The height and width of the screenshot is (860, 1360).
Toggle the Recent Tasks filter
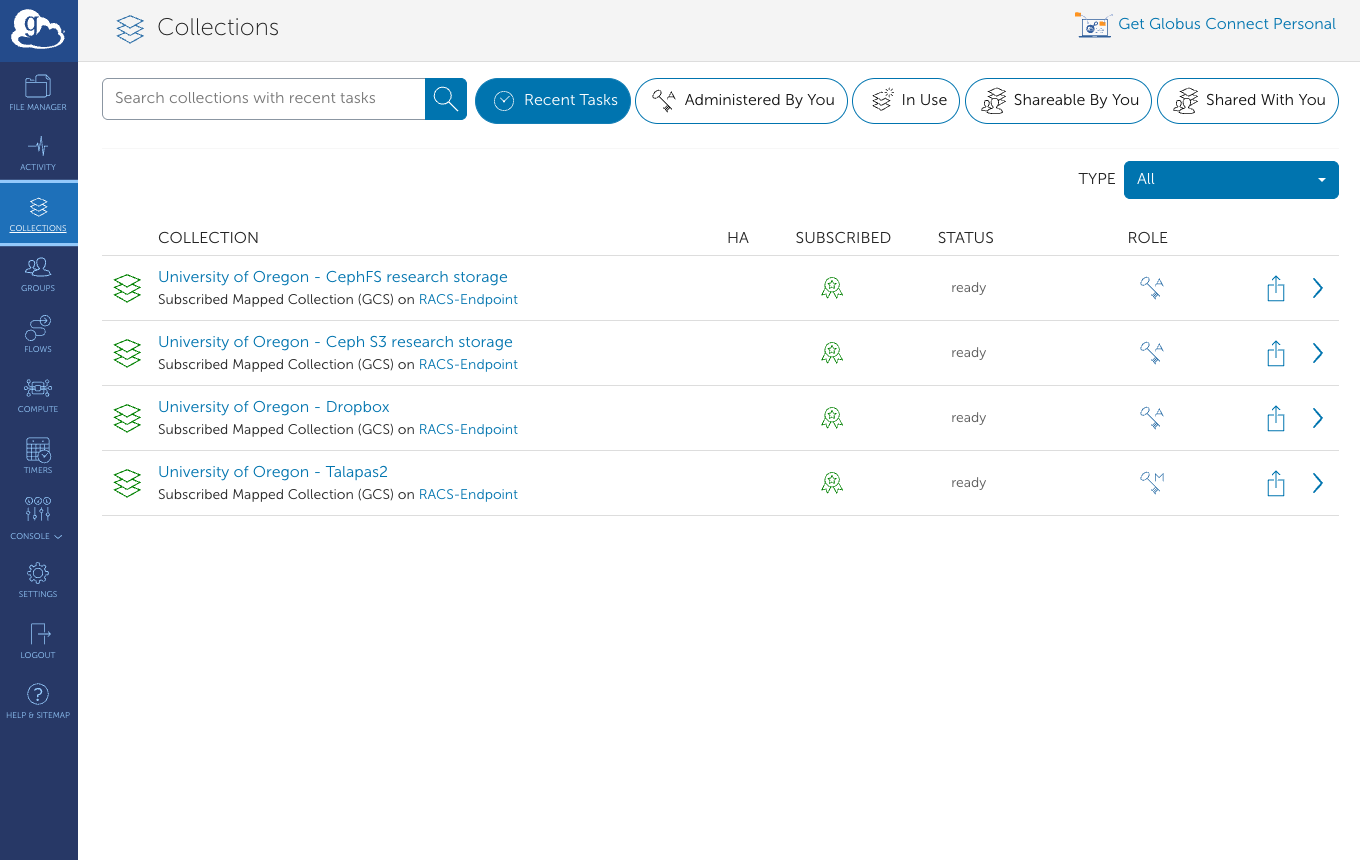pos(553,100)
